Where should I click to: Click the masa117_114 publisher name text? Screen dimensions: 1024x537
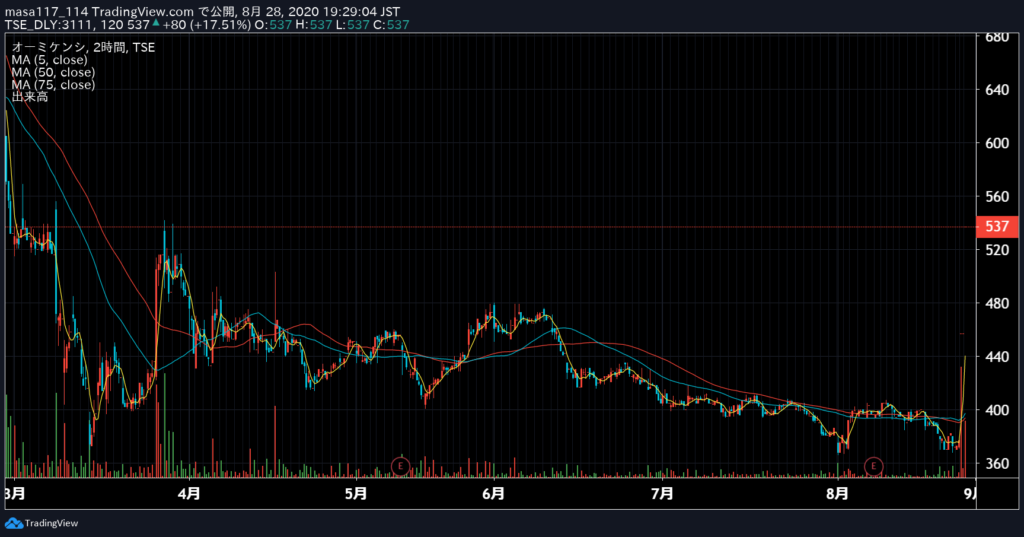coord(46,12)
